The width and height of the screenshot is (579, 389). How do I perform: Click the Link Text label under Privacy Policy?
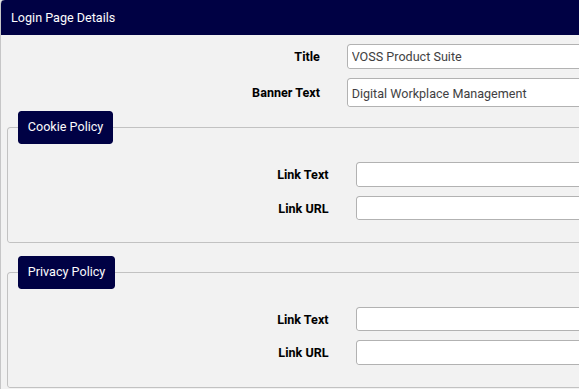303,319
